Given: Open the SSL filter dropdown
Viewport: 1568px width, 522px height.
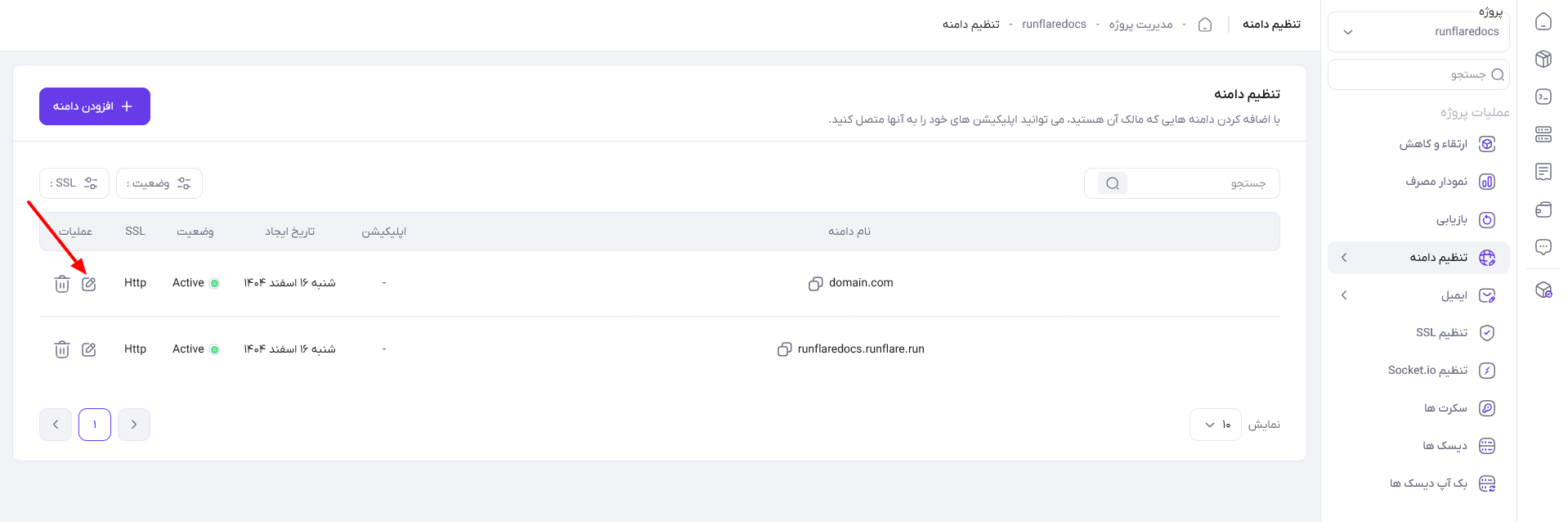Looking at the screenshot, I should tap(74, 183).
